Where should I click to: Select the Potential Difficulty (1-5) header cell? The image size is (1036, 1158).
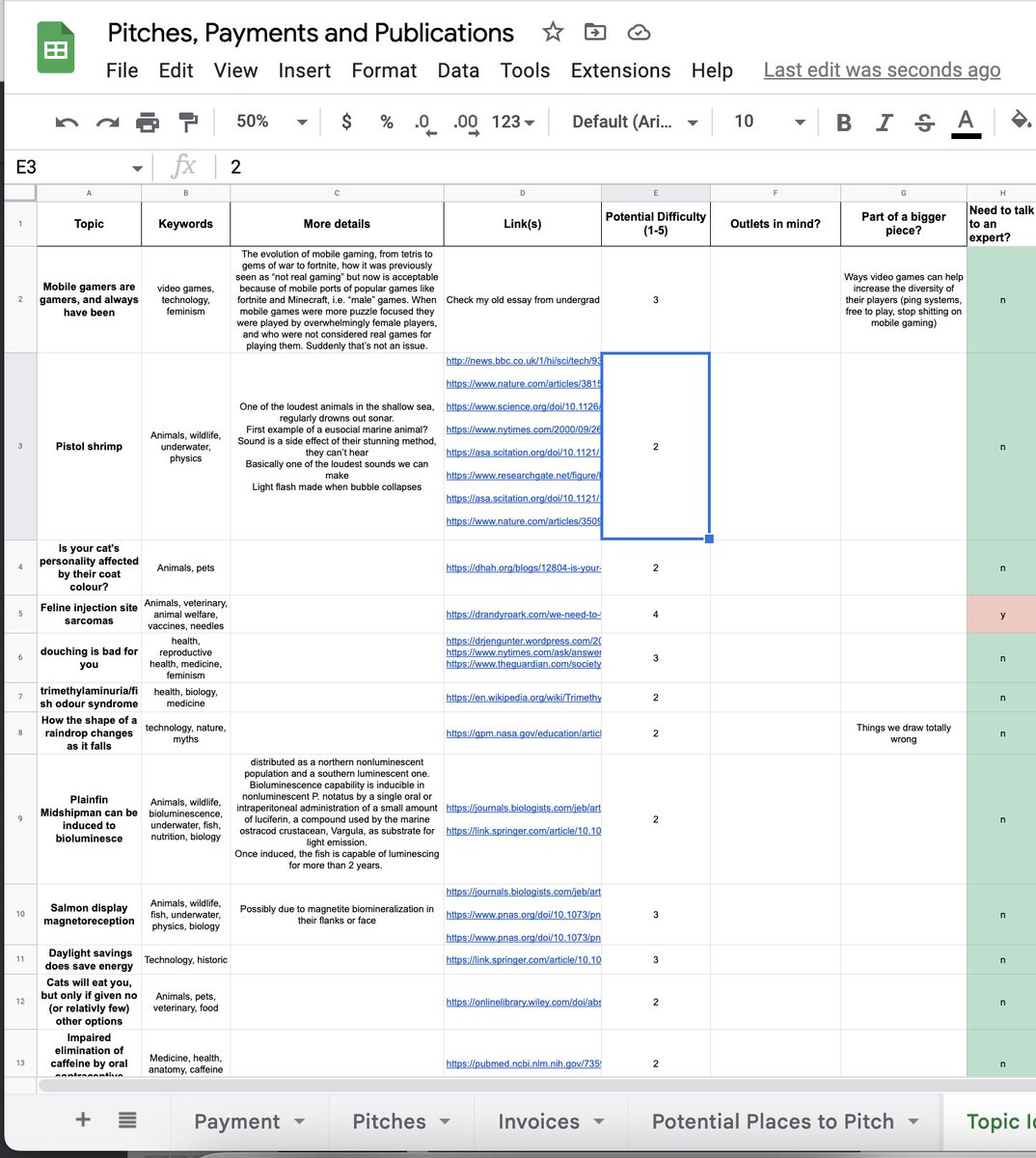point(656,223)
